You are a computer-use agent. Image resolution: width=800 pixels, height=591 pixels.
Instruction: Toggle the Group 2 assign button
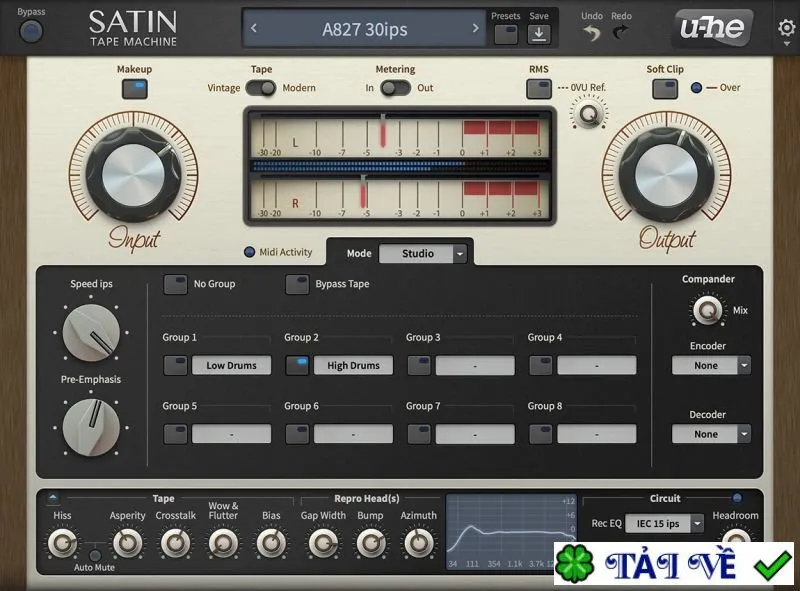[297, 365]
